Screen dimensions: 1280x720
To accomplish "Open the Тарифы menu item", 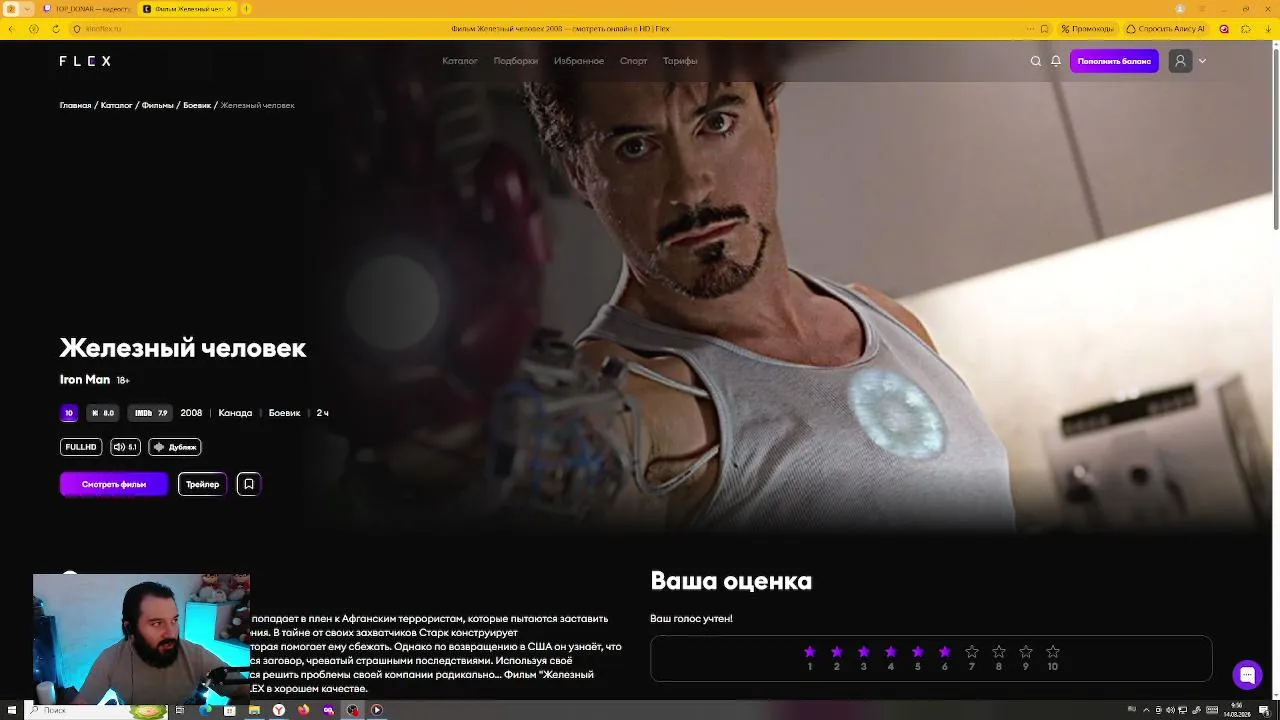I will (x=680, y=61).
